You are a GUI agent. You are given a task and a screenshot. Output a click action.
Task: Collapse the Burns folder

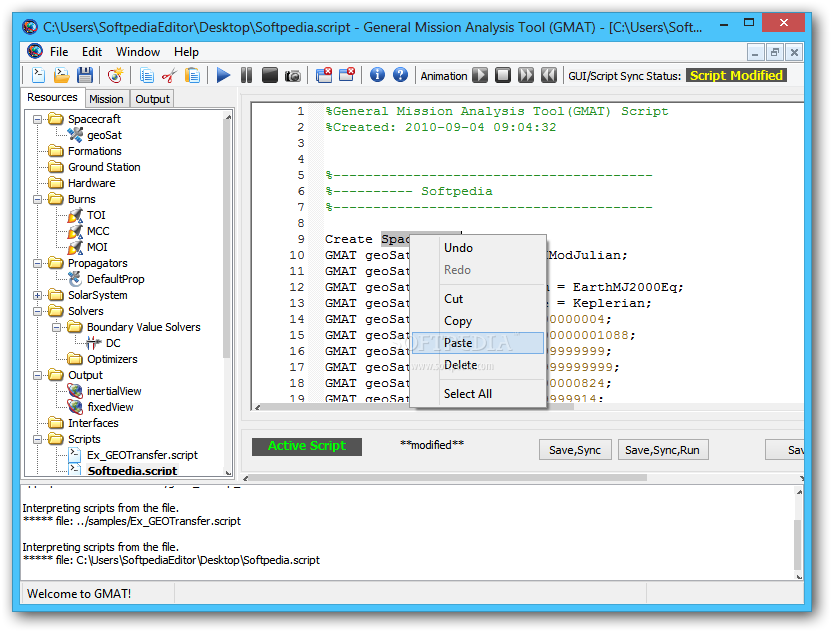pos(37,200)
